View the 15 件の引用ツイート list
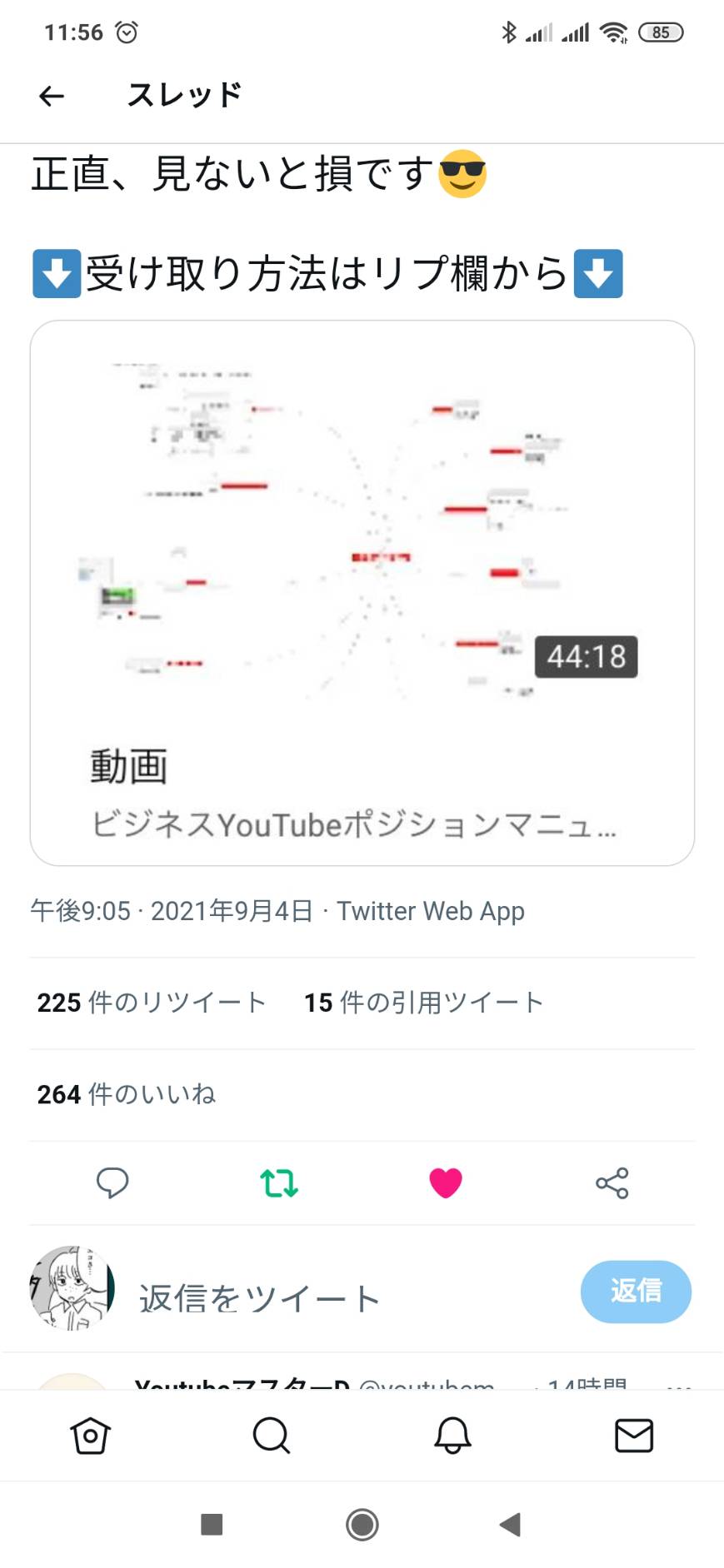The height and width of the screenshot is (1568, 724). click(x=423, y=1003)
